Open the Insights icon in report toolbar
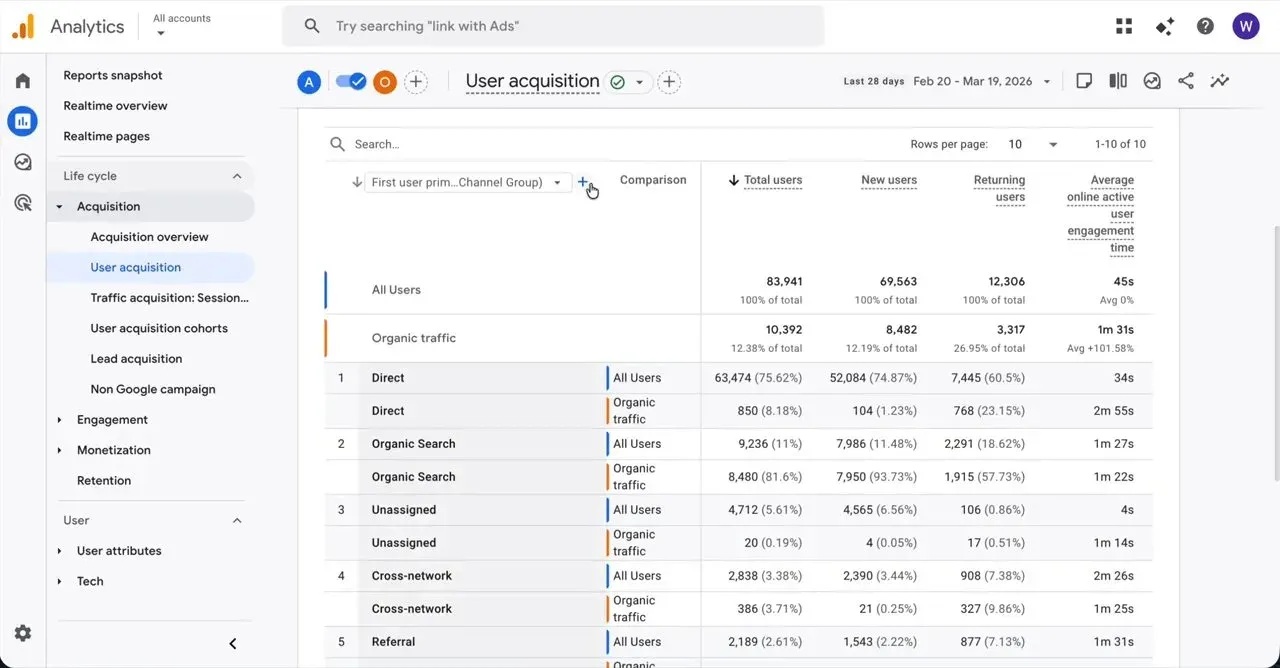Image resolution: width=1280 pixels, height=668 pixels. point(1152,81)
